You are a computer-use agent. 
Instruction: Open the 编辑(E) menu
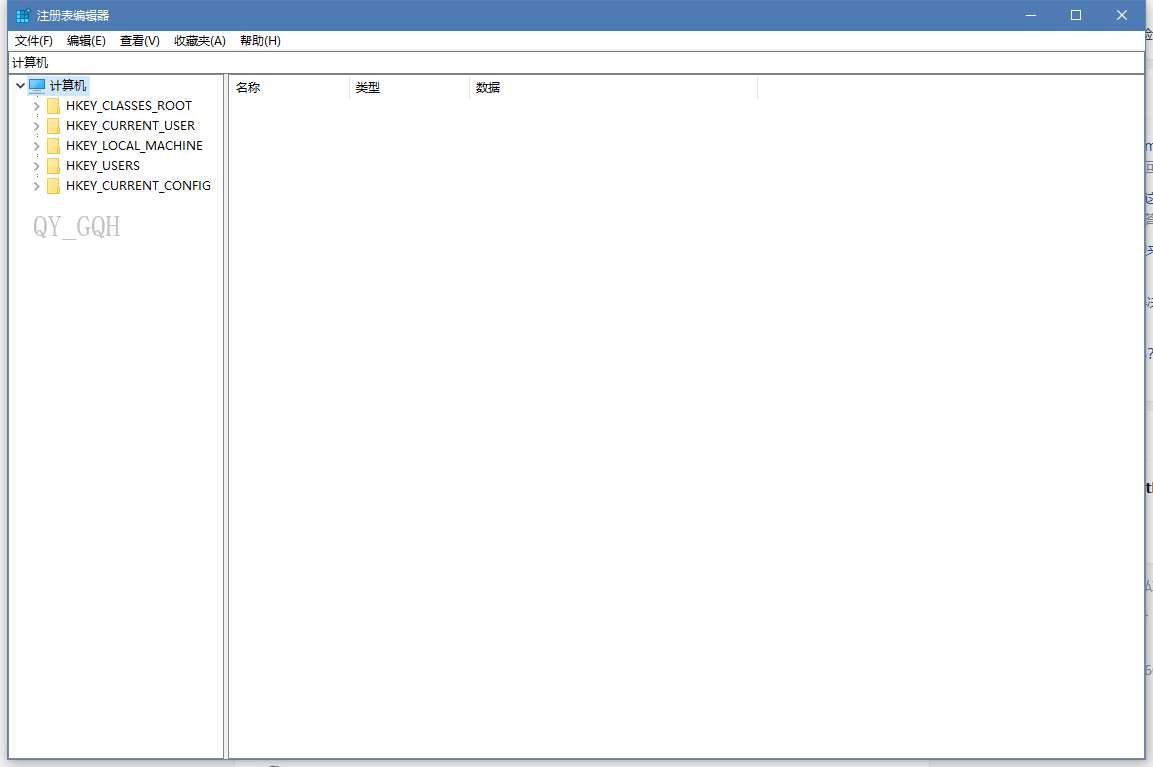pos(86,40)
